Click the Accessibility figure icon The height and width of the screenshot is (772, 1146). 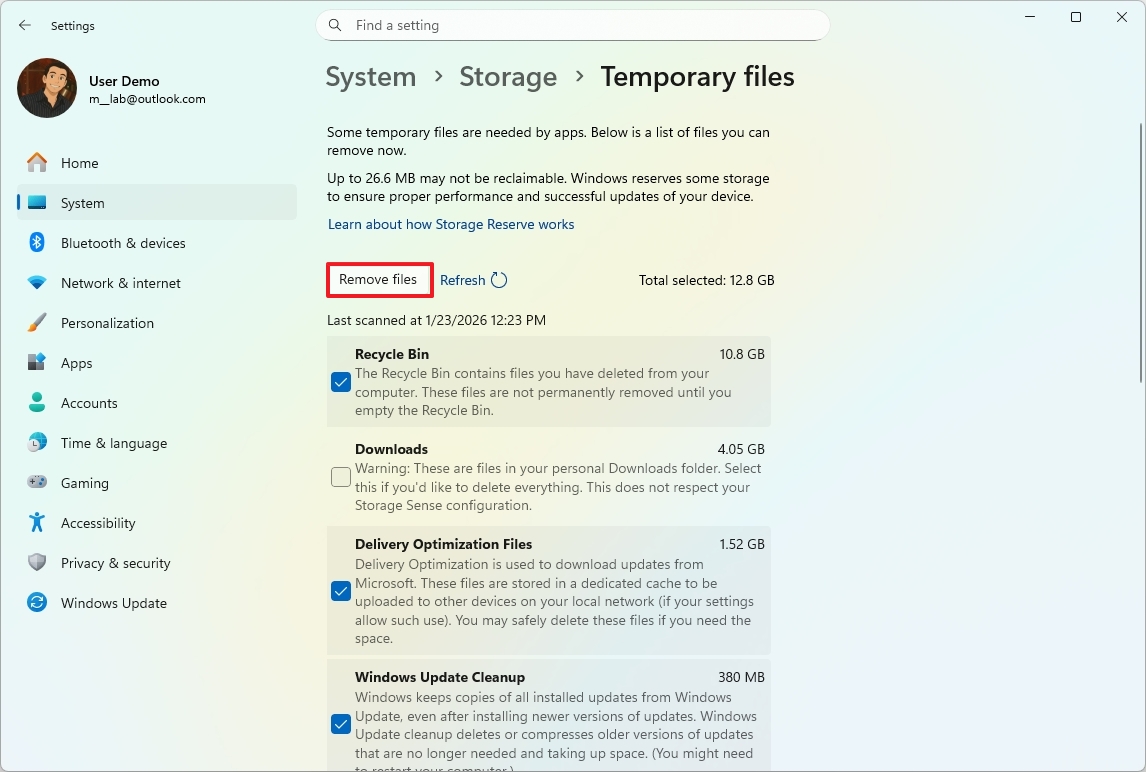[37, 523]
